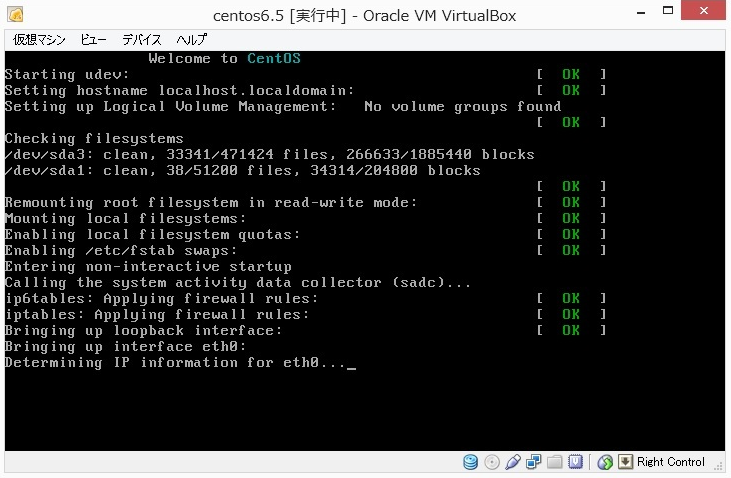
Task: Click 'Setting hostname localhost.localdomain:' line
Action: [x=179, y=90]
